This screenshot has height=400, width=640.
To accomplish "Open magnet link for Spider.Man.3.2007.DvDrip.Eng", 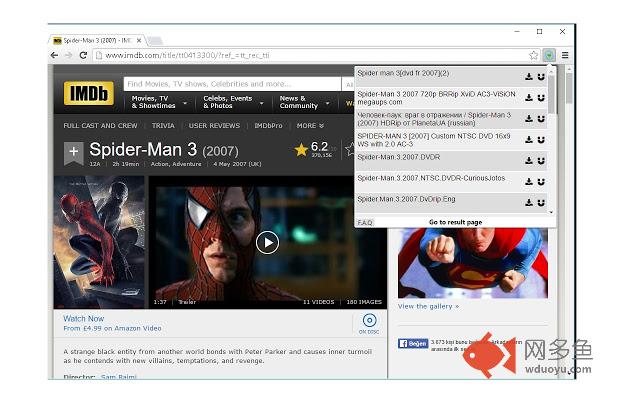I will click(x=541, y=202).
